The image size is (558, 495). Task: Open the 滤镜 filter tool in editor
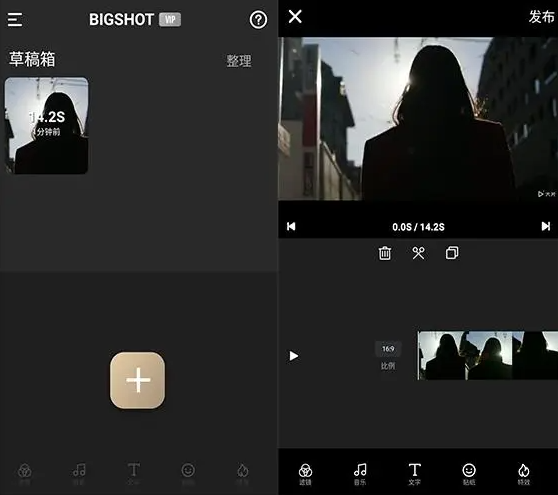[305, 474]
